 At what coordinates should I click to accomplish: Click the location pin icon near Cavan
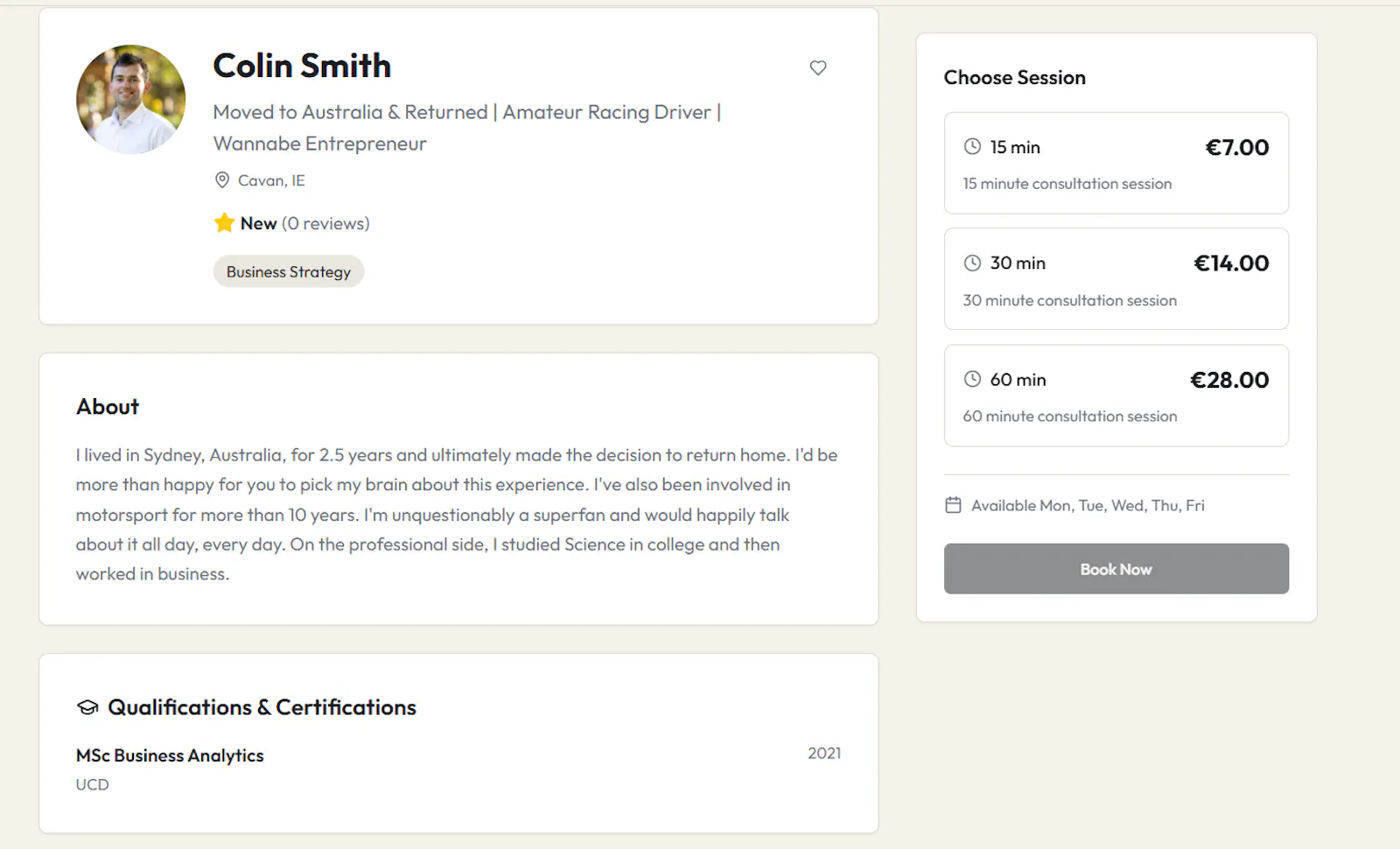pos(222,180)
